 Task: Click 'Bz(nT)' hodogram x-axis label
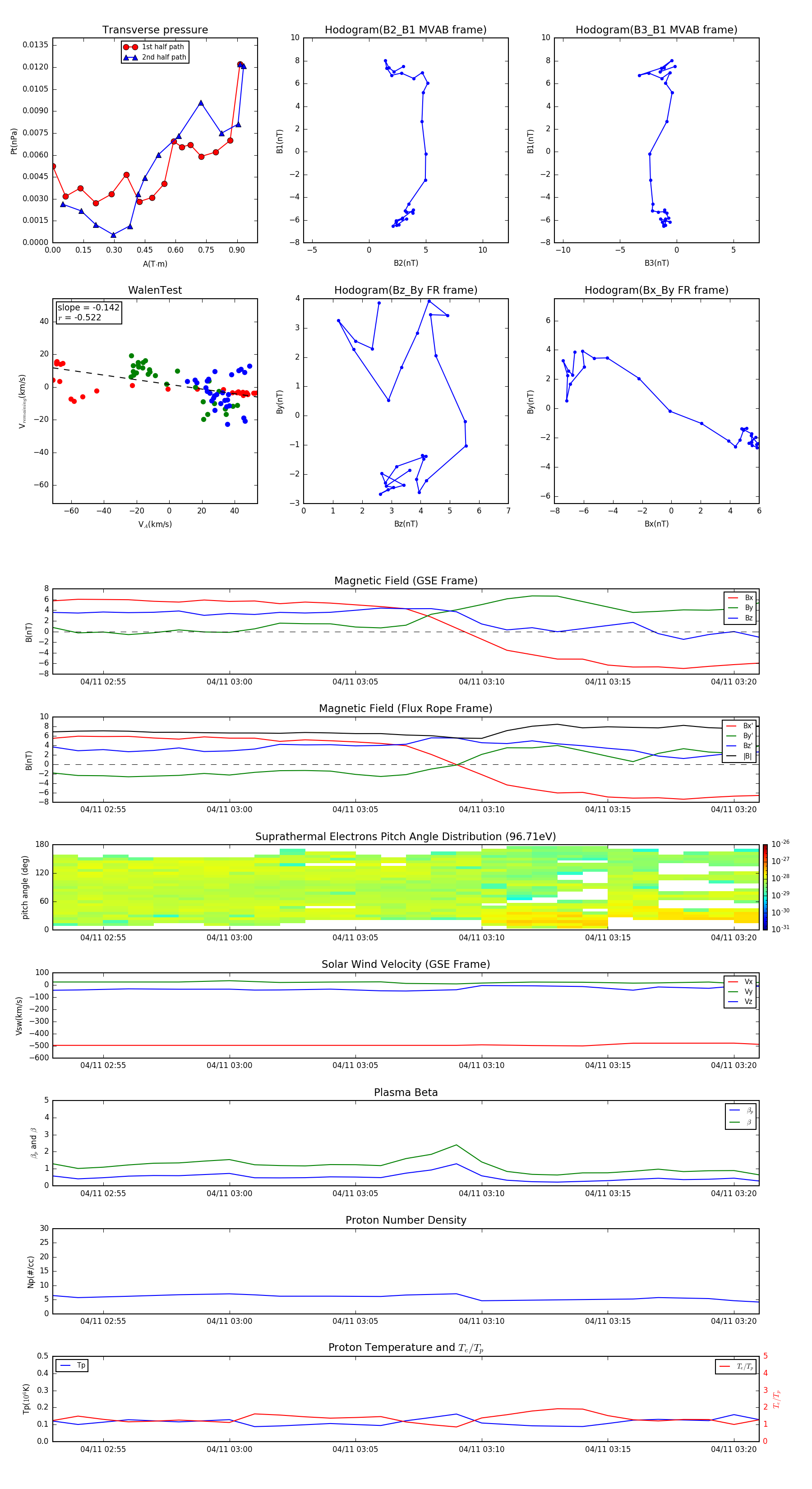coord(406,524)
